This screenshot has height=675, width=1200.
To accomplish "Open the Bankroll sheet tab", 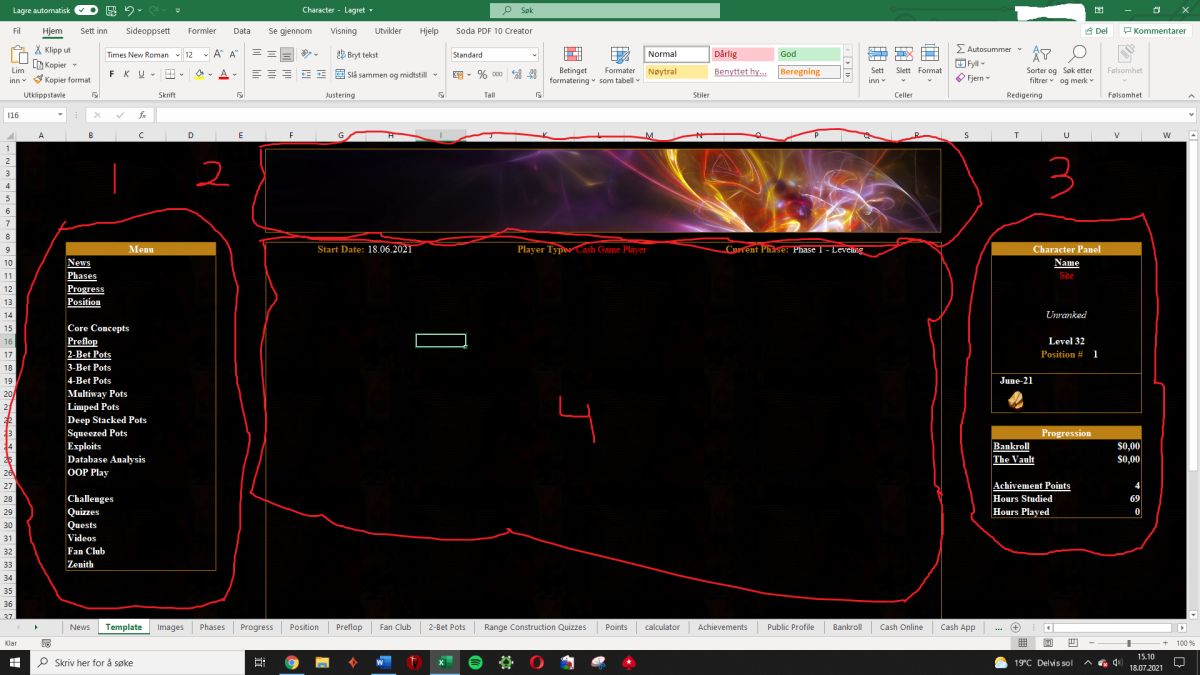I will 847,627.
